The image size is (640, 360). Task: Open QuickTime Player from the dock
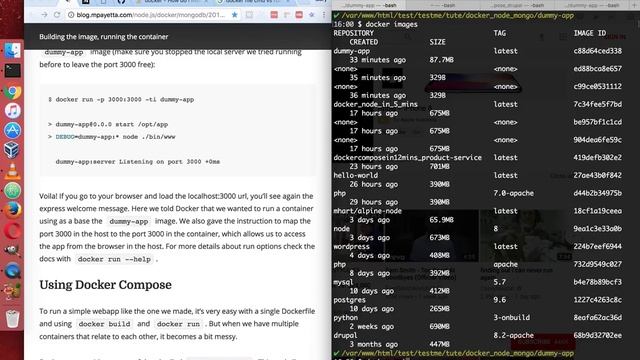(12, 271)
